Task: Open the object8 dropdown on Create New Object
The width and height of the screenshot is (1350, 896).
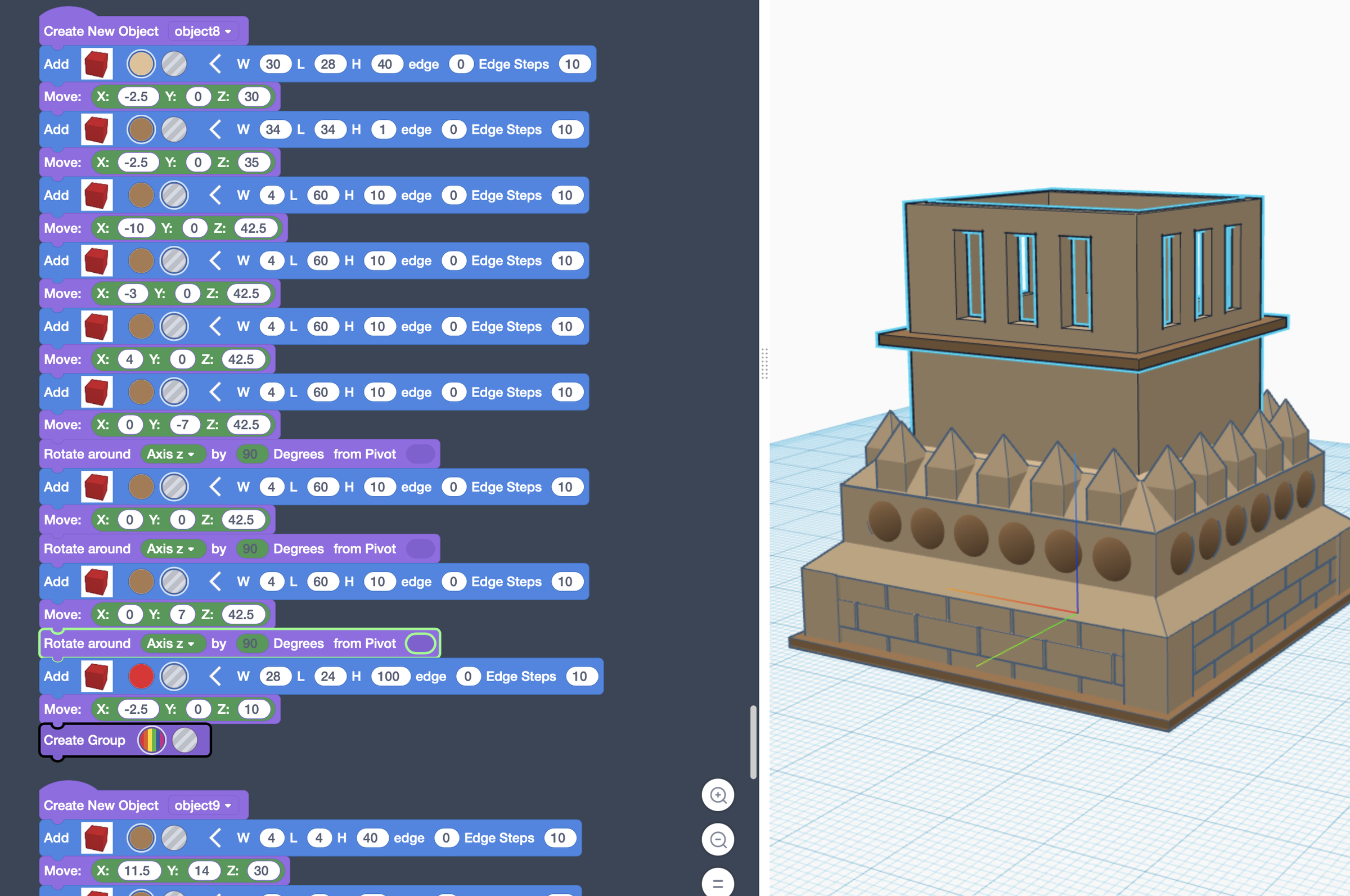Action: [x=202, y=31]
